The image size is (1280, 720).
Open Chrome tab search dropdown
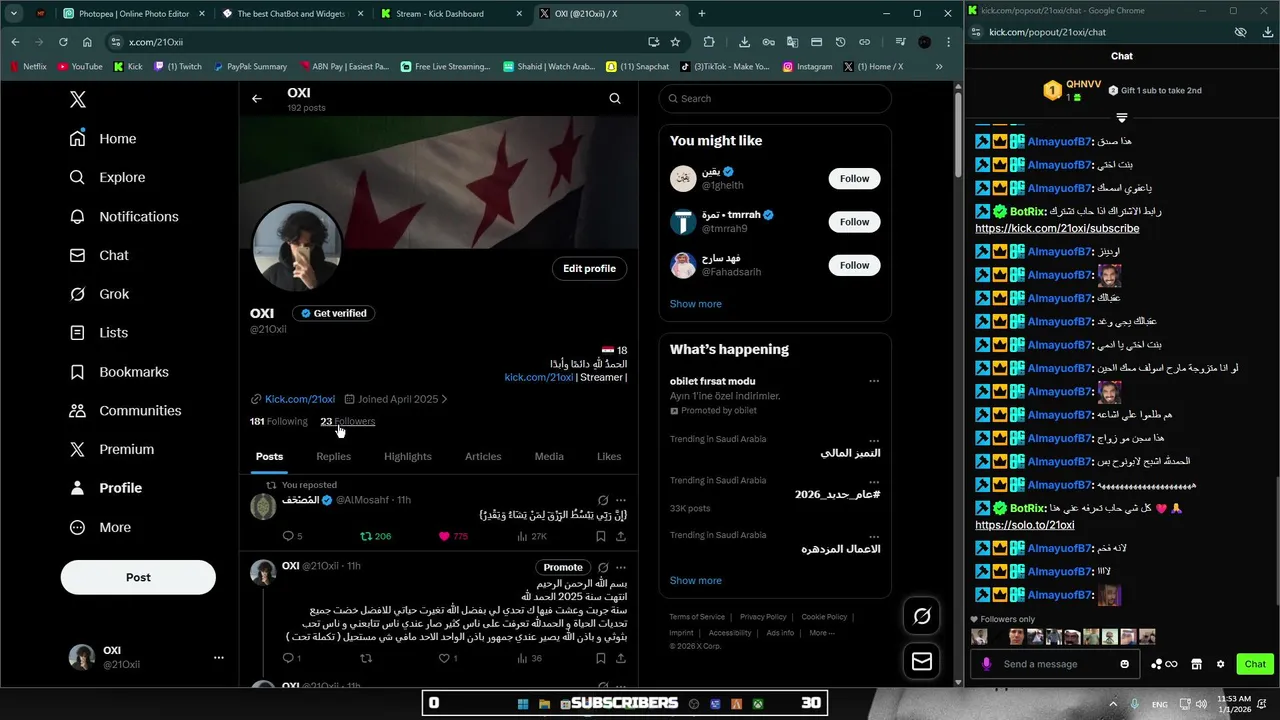click(x=14, y=14)
